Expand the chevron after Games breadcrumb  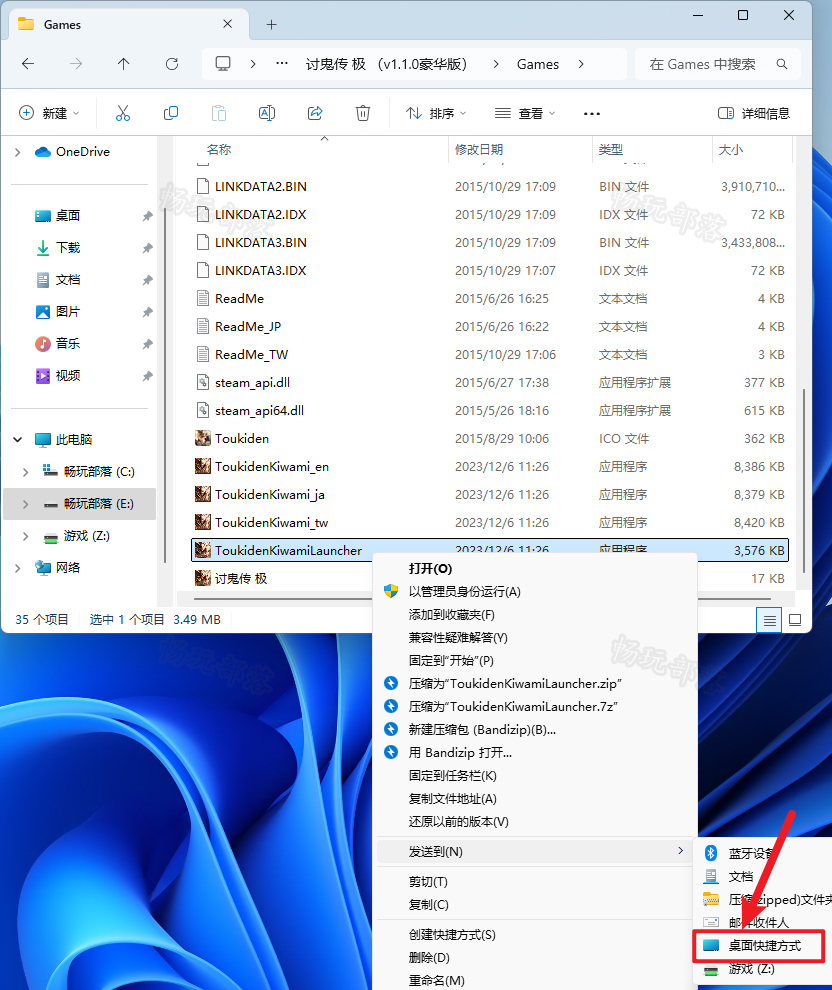point(581,64)
